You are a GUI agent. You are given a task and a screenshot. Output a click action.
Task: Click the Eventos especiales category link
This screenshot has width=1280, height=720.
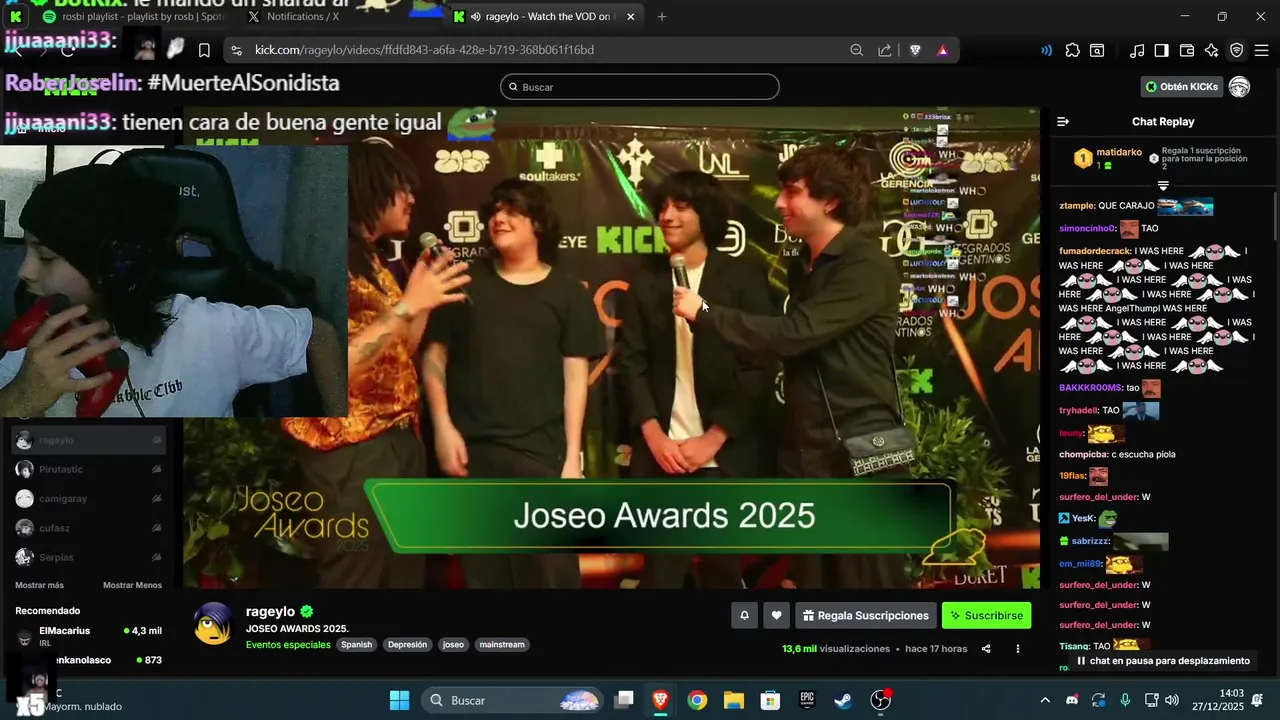288,645
